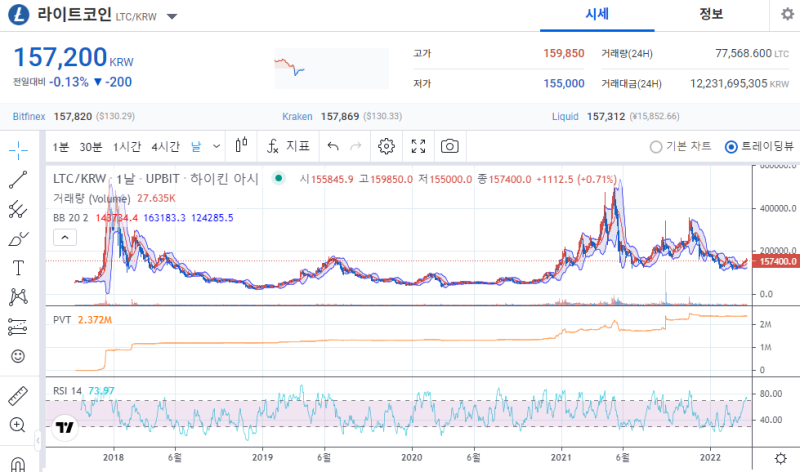800x472 pixels.
Task: Click the LTC/KRW chart title legend
Action: point(156,179)
